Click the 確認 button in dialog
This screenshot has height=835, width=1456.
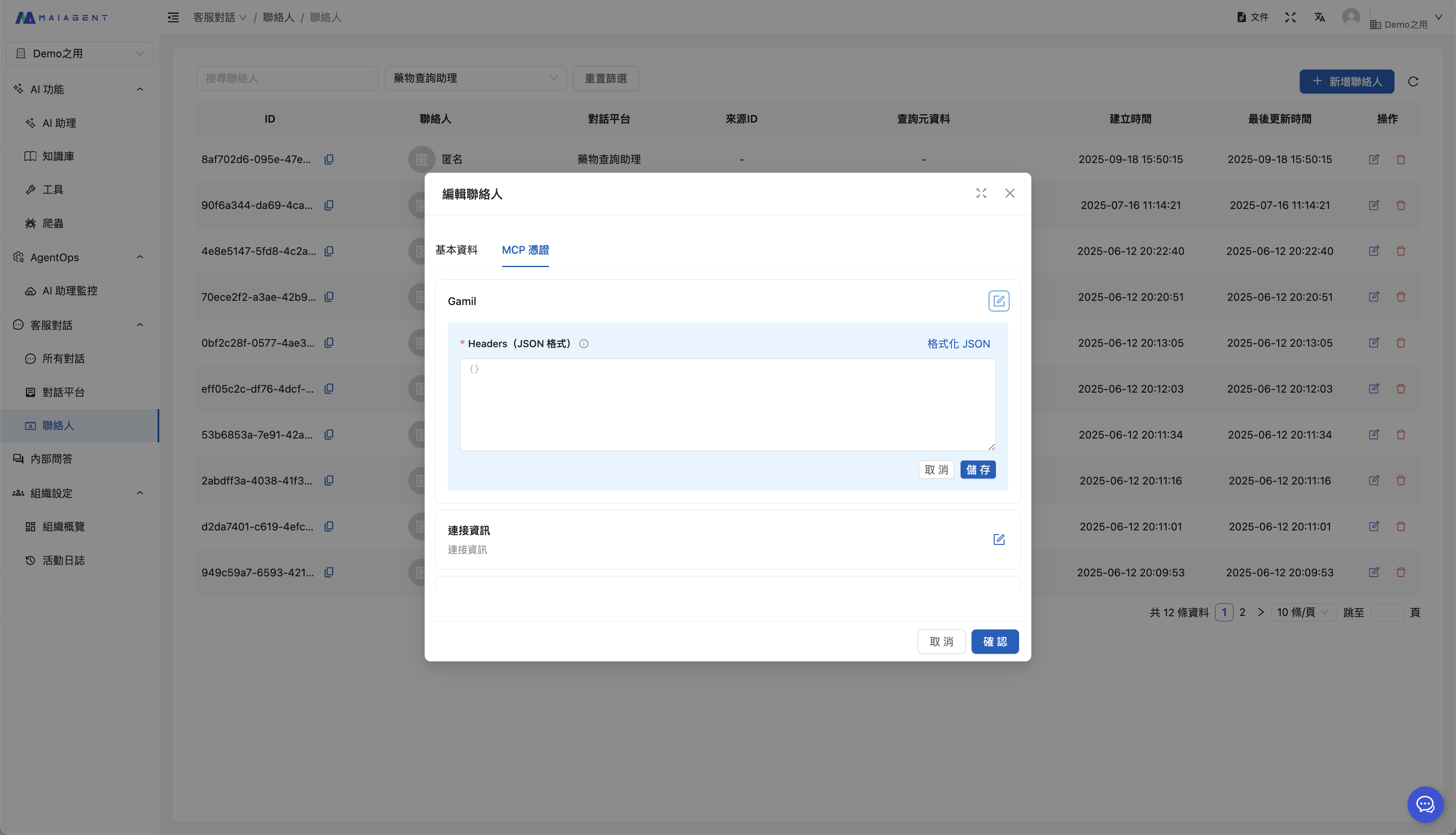[x=994, y=642]
